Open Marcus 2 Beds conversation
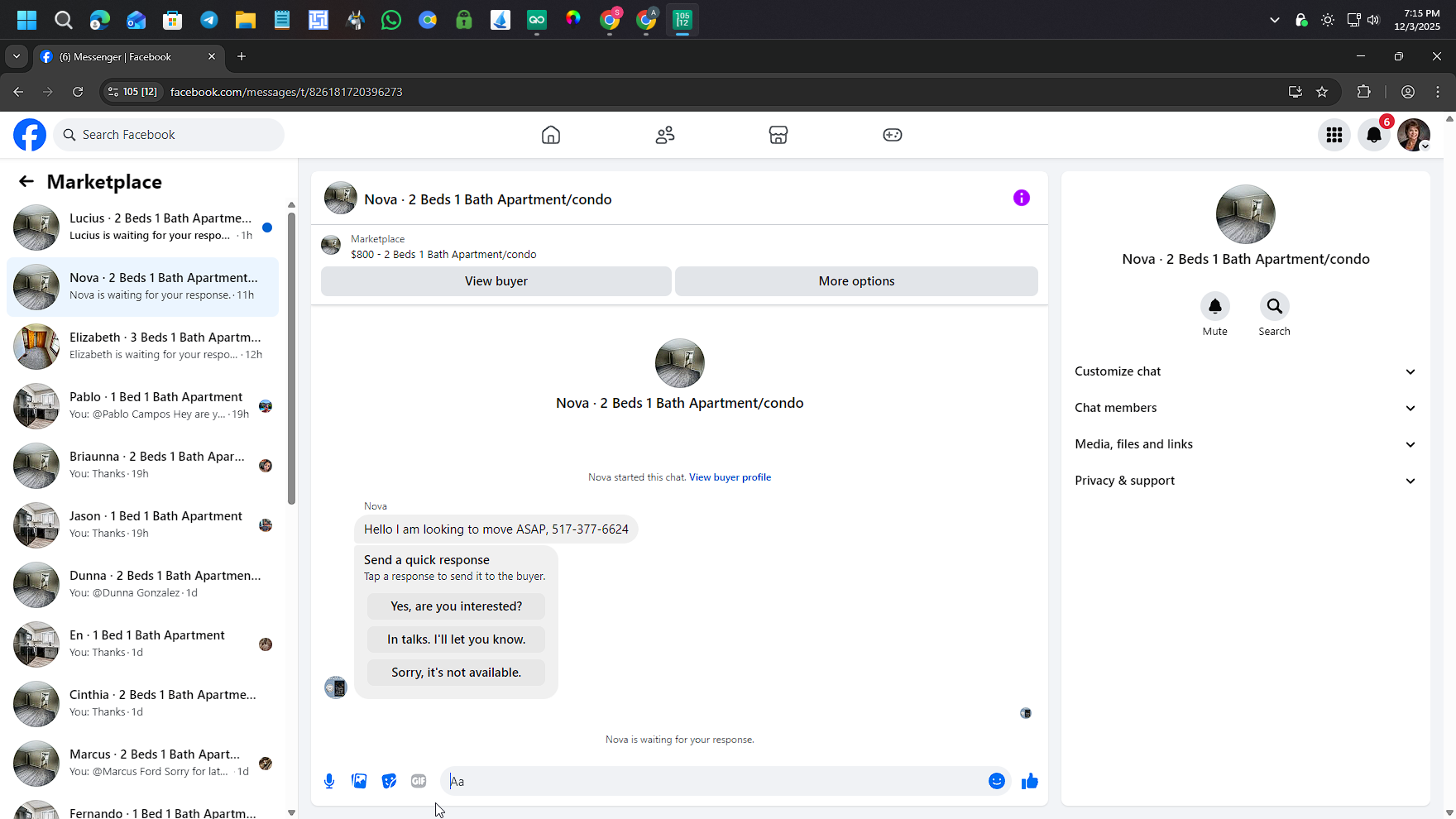 pos(142,764)
